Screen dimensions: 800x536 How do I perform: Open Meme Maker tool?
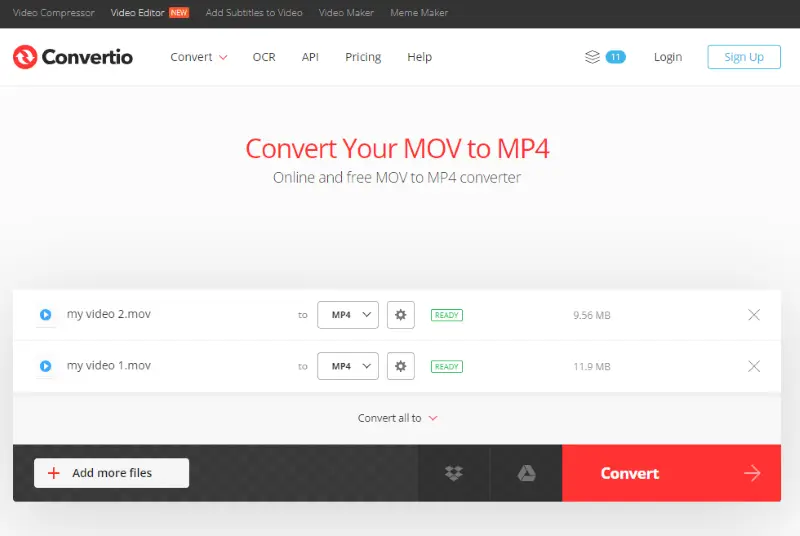[x=419, y=13]
